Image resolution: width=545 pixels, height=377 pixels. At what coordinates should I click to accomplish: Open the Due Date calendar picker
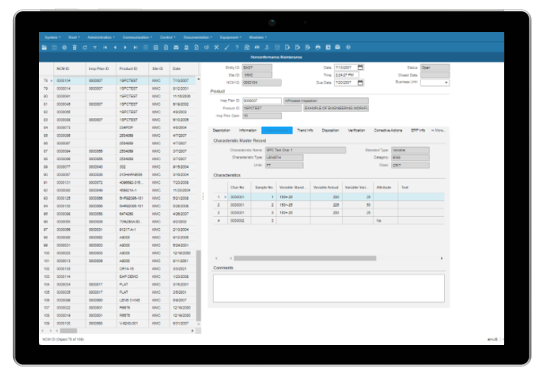[360, 83]
